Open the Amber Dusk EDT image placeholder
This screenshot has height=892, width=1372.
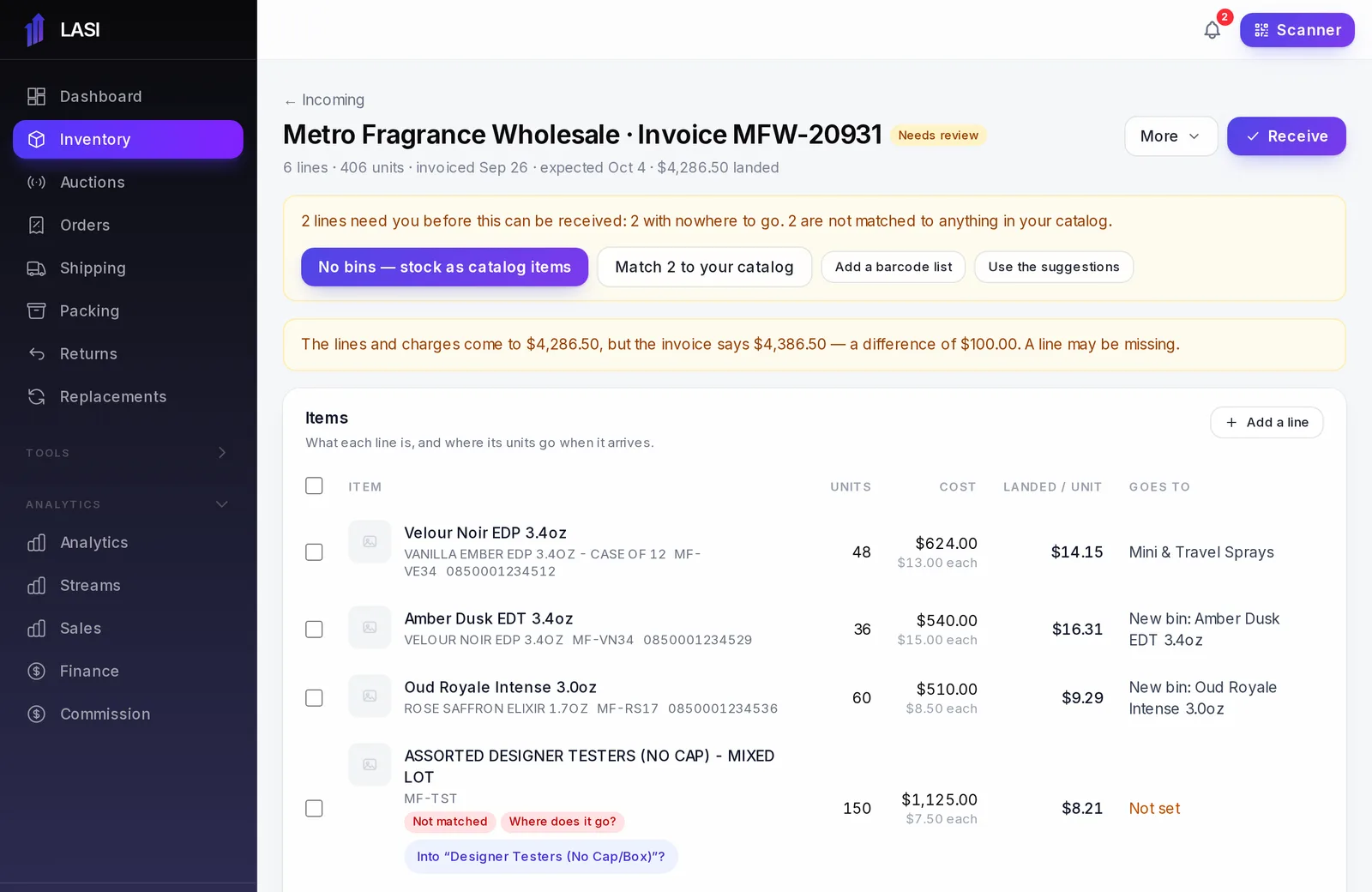tap(370, 627)
